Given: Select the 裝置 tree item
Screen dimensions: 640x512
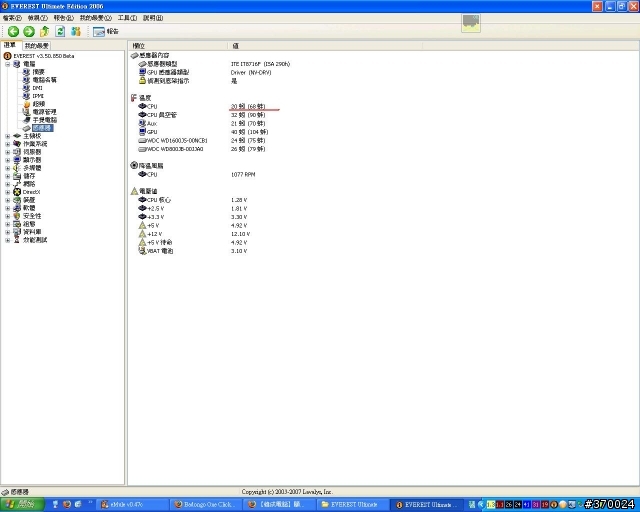Looking at the screenshot, I should tap(29, 200).
